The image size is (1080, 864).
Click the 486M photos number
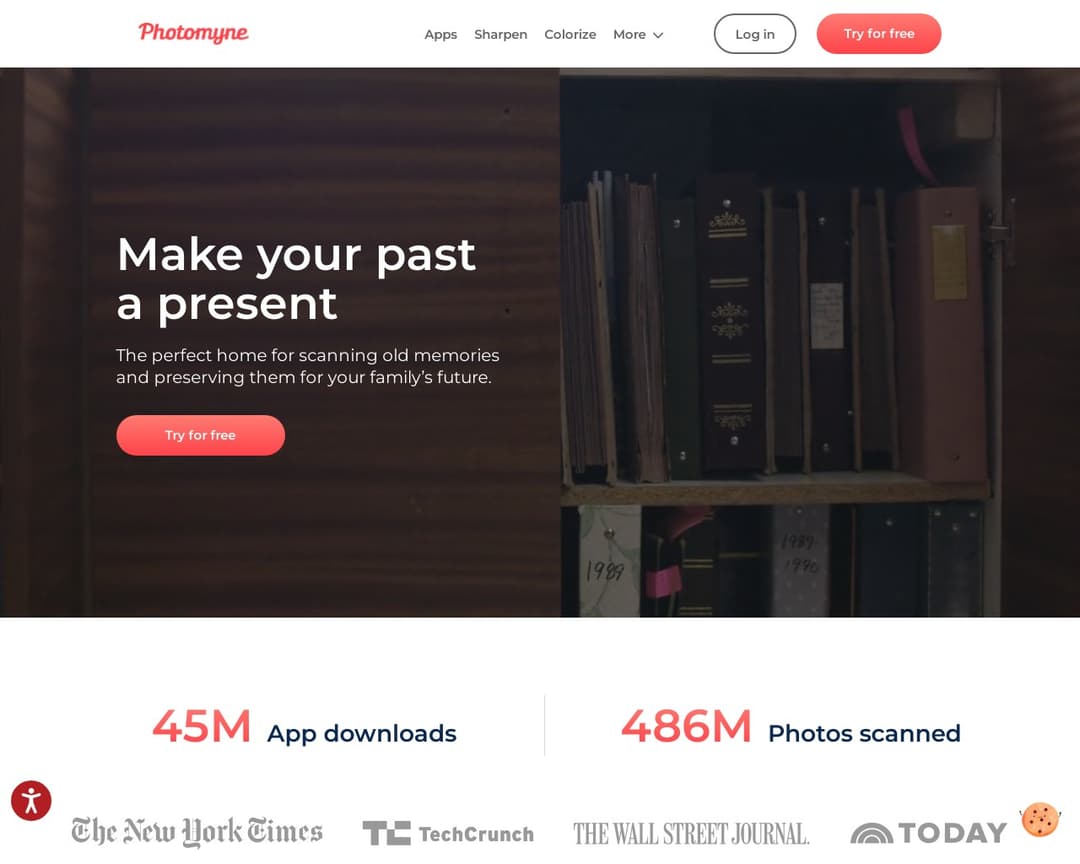tap(686, 726)
